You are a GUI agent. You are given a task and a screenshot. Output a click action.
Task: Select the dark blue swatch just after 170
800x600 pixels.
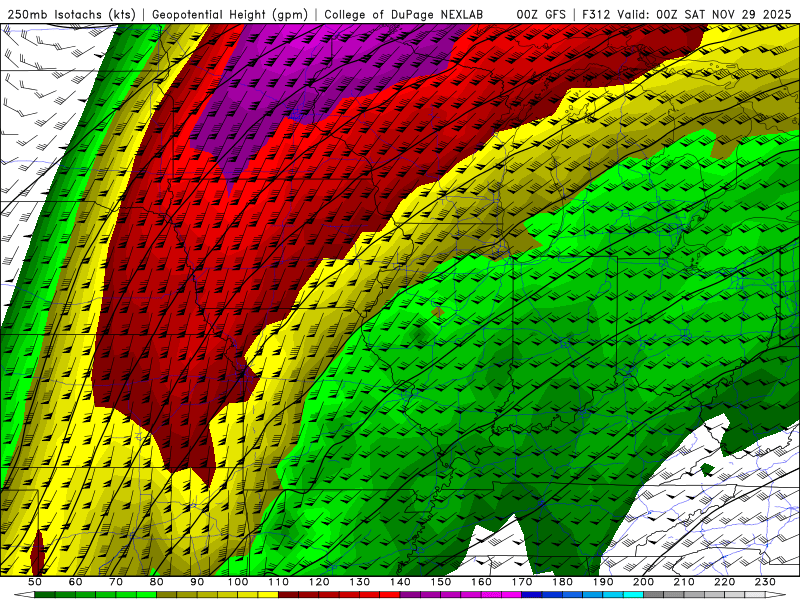click(532, 595)
